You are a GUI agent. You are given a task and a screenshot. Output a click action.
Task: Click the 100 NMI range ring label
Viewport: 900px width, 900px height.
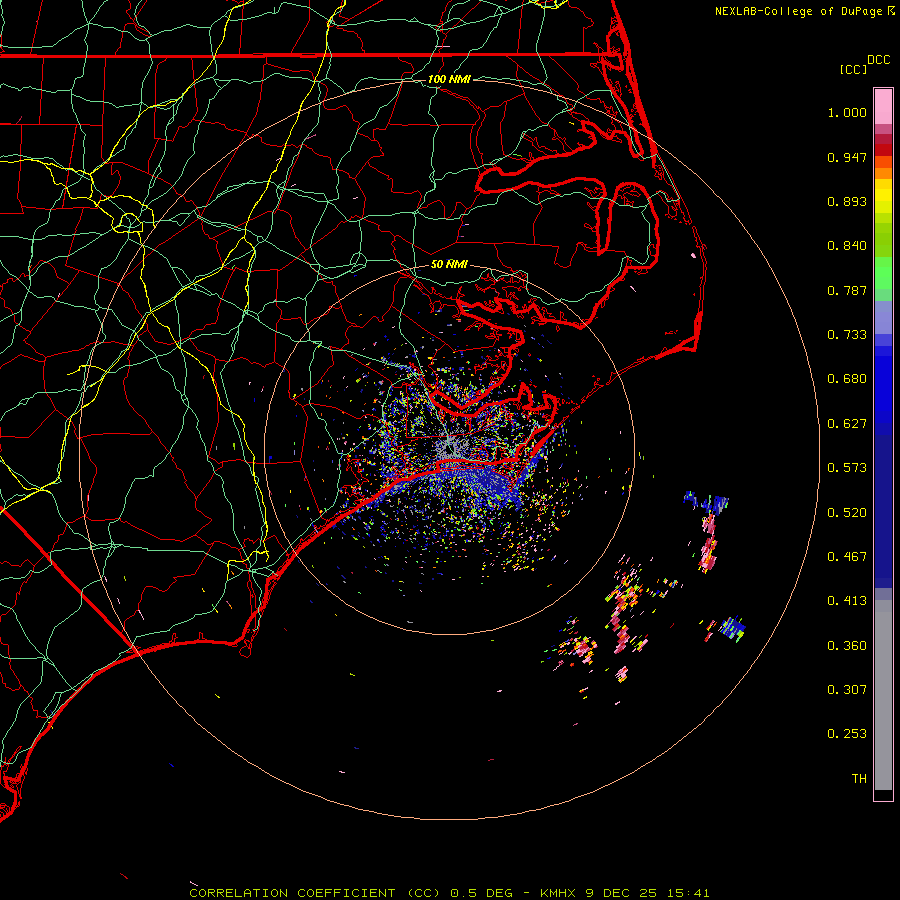pos(449,79)
